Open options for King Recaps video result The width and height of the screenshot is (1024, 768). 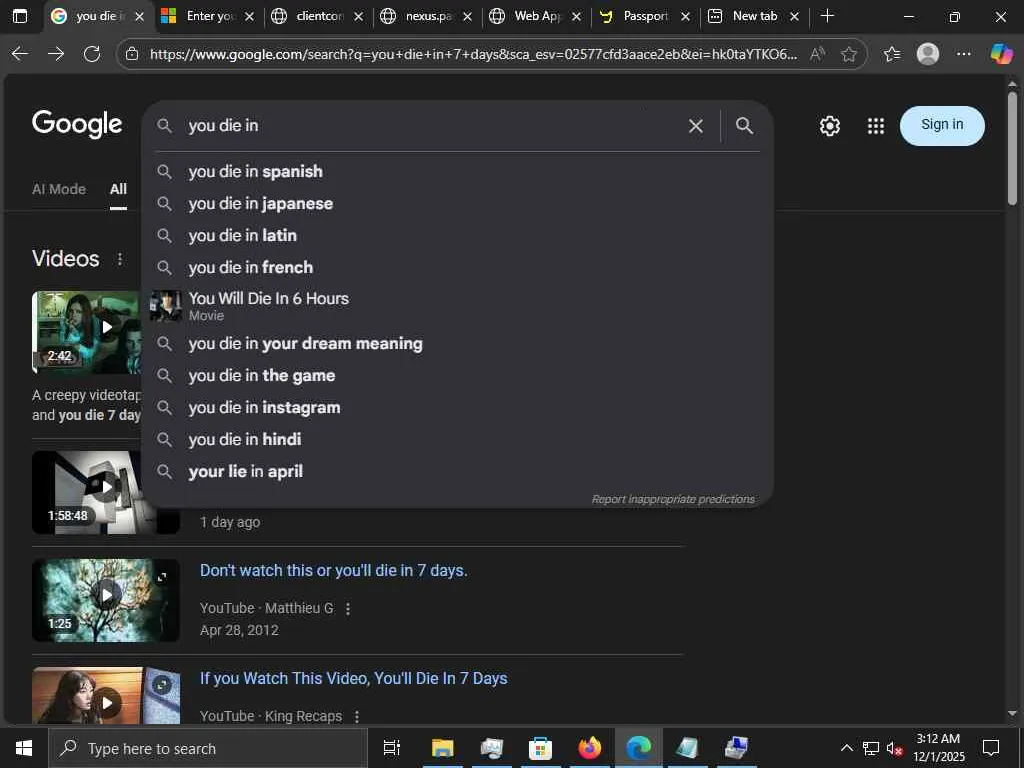357,716
